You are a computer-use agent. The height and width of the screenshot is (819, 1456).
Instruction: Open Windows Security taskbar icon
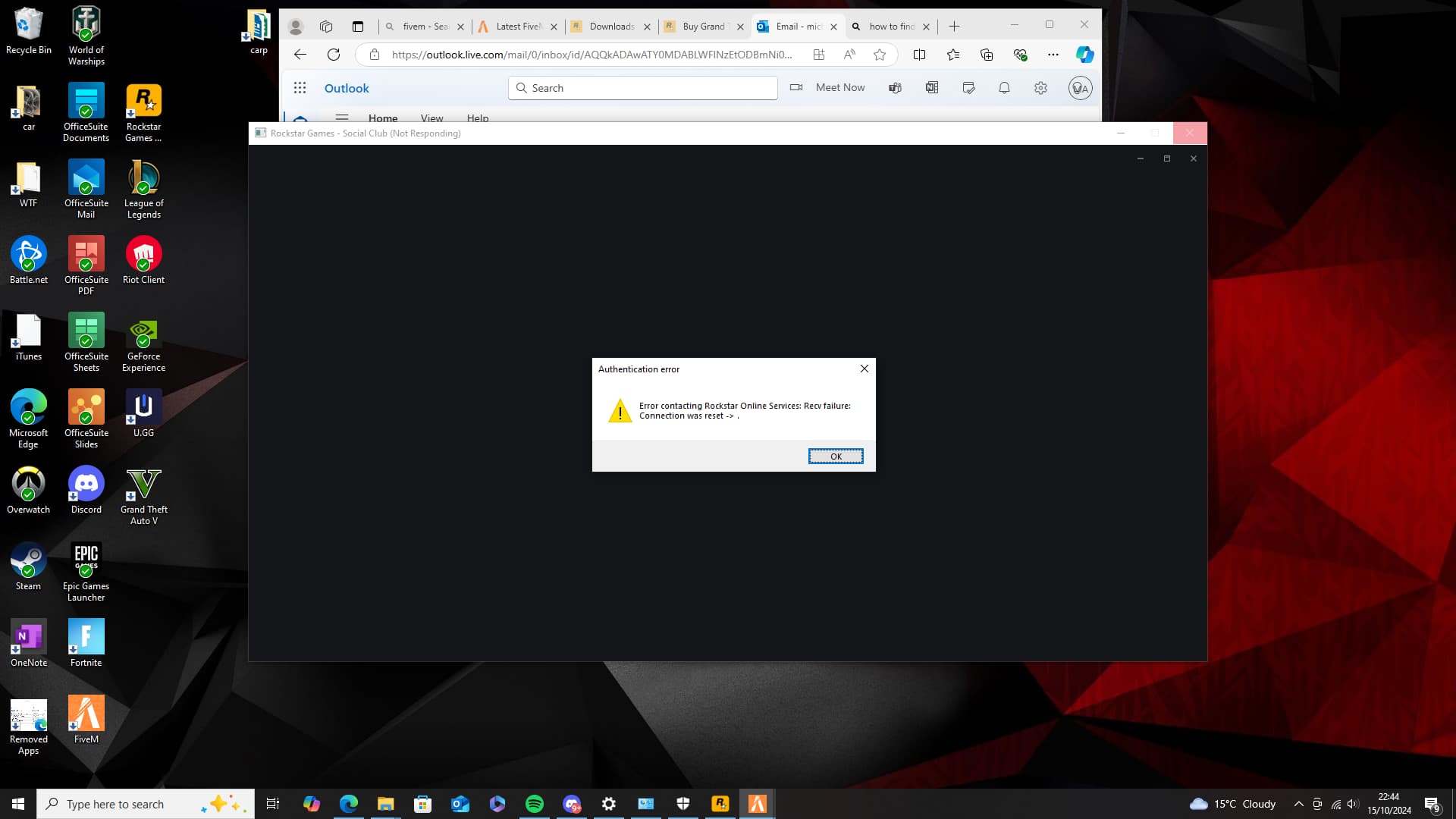[x=683, y=804]
